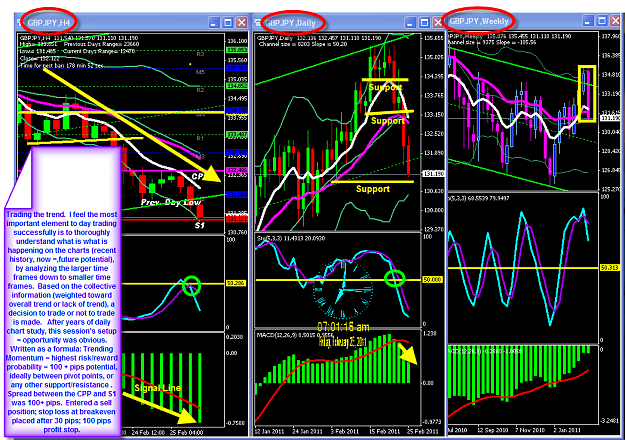Select the GBPJPY,Daily window title
The height and width of the screenshot is (440, 625).
(x=290, y=23)
